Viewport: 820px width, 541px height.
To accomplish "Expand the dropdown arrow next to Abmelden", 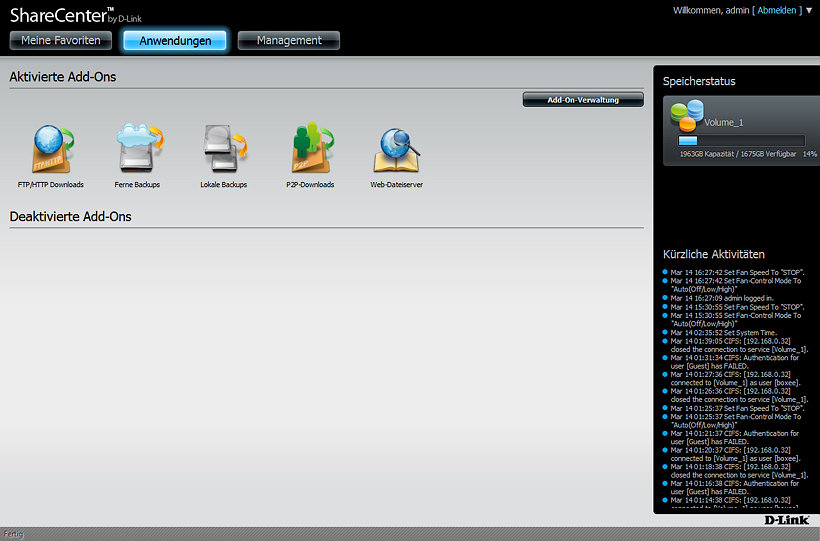I will (x=809, y=10).
